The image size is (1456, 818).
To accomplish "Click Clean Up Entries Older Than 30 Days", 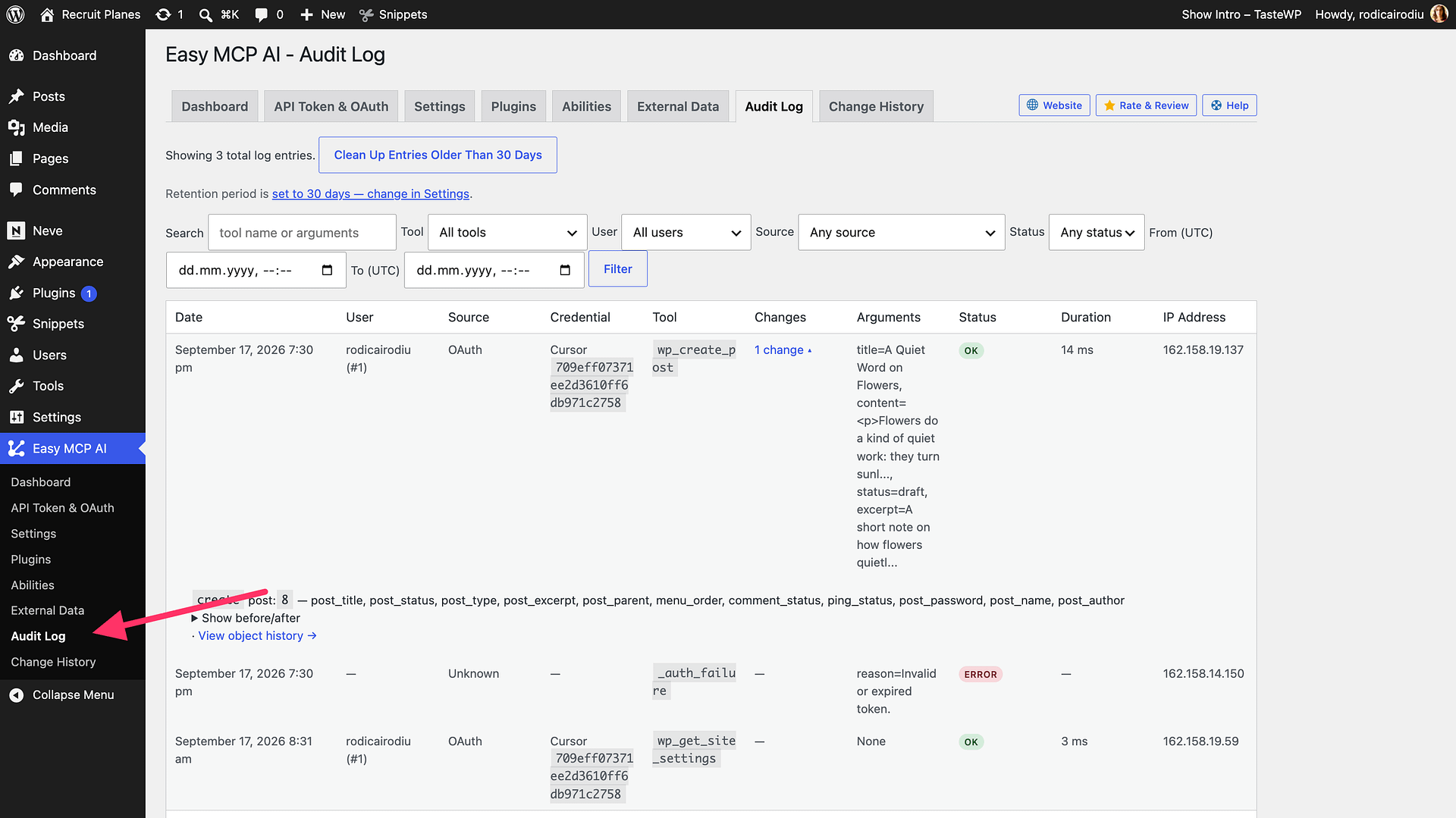I will tap(438, 155).
